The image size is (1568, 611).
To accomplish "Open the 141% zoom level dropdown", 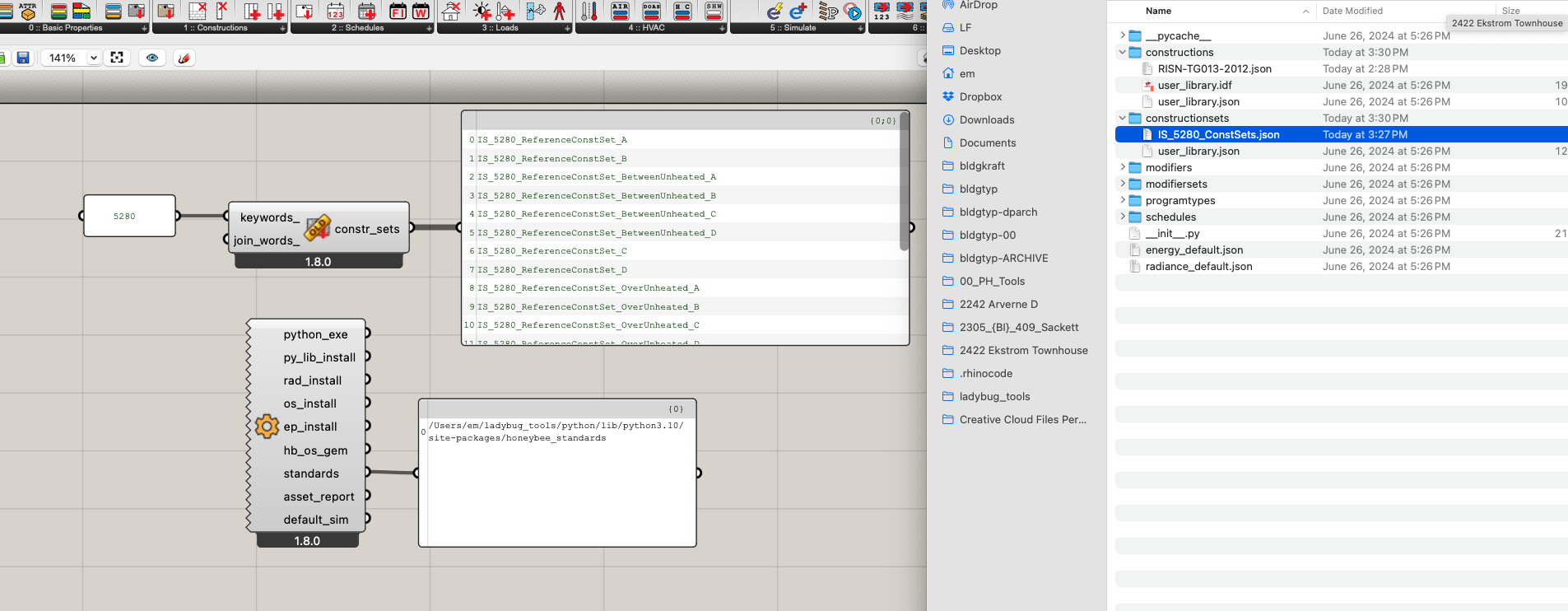I will point(94,58).
